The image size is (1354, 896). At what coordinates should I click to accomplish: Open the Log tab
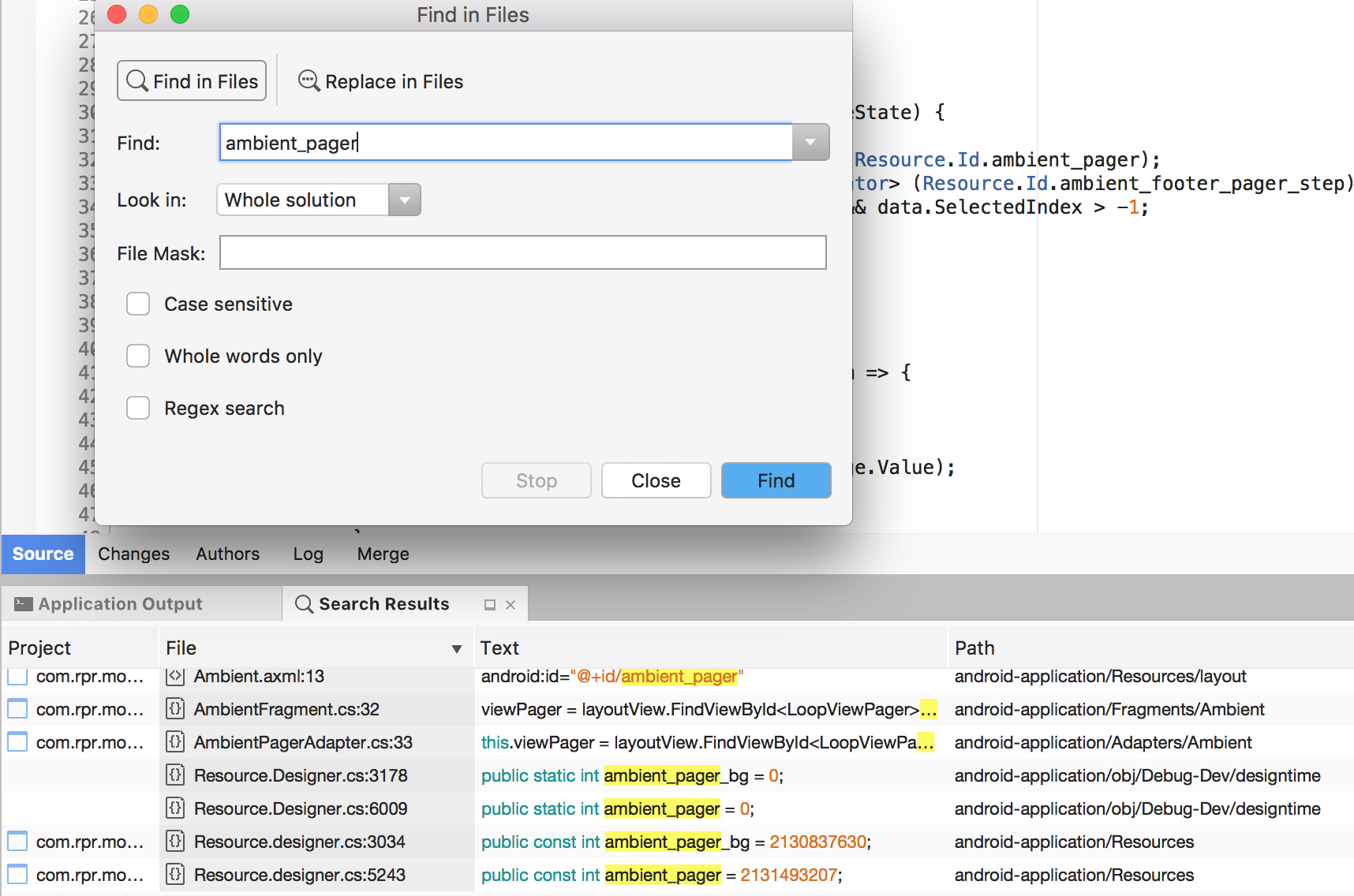point(307,554)
